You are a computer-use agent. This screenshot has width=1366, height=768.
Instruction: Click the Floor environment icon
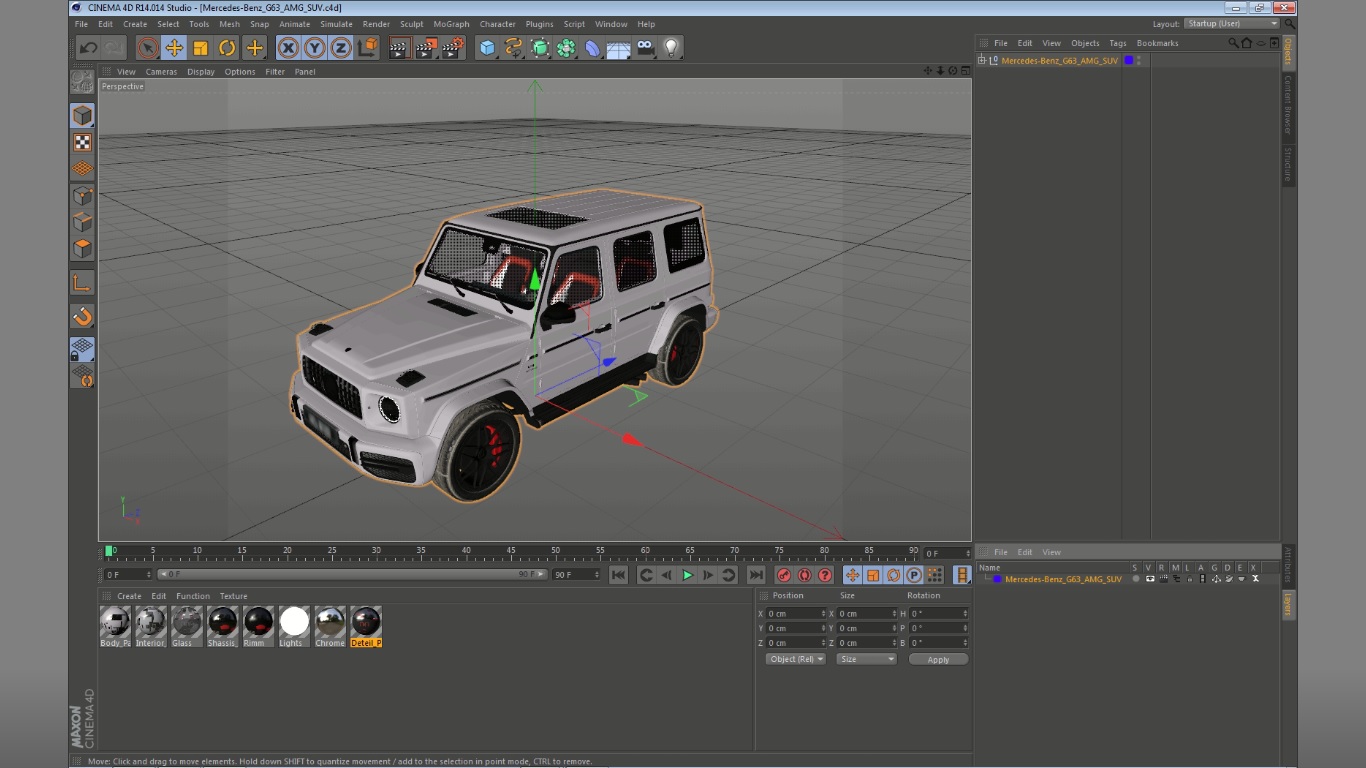tap(619, 47)
